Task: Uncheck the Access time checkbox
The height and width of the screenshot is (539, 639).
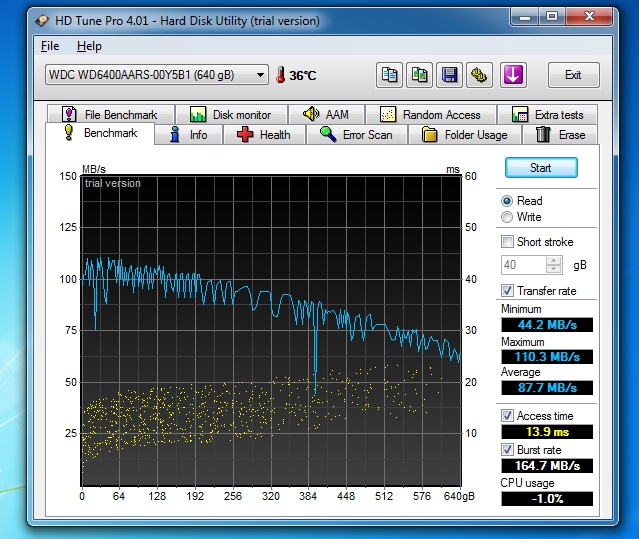Action: [x=507, y=416]
